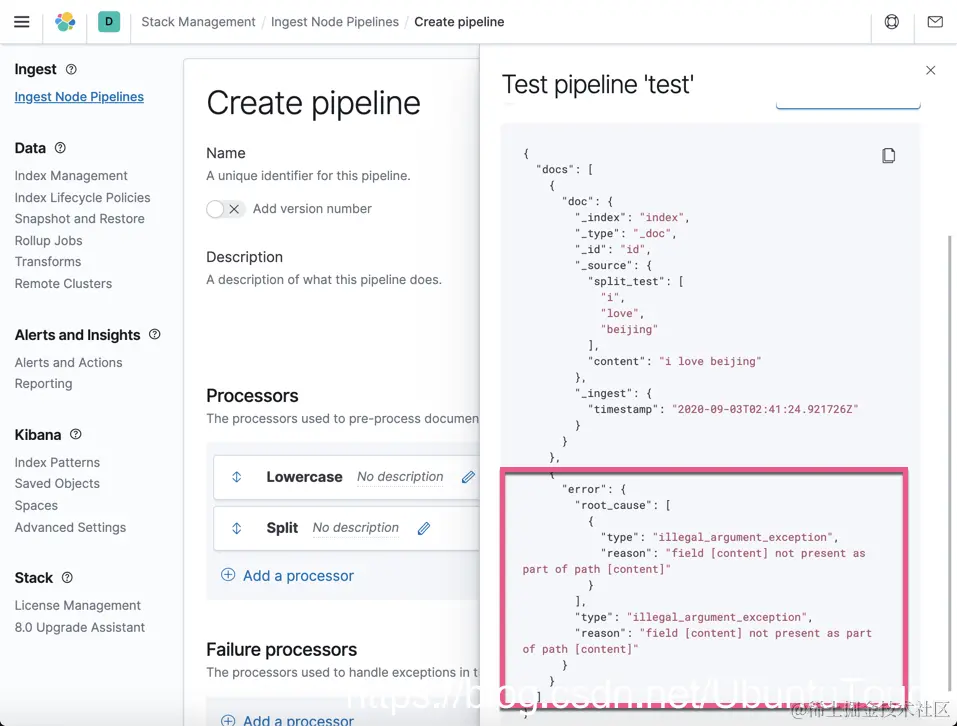This screenshot has height=726, width=957.
Task: Open the help lifebuoy icon
Action: pyautogui.click(x=892, y=22)
